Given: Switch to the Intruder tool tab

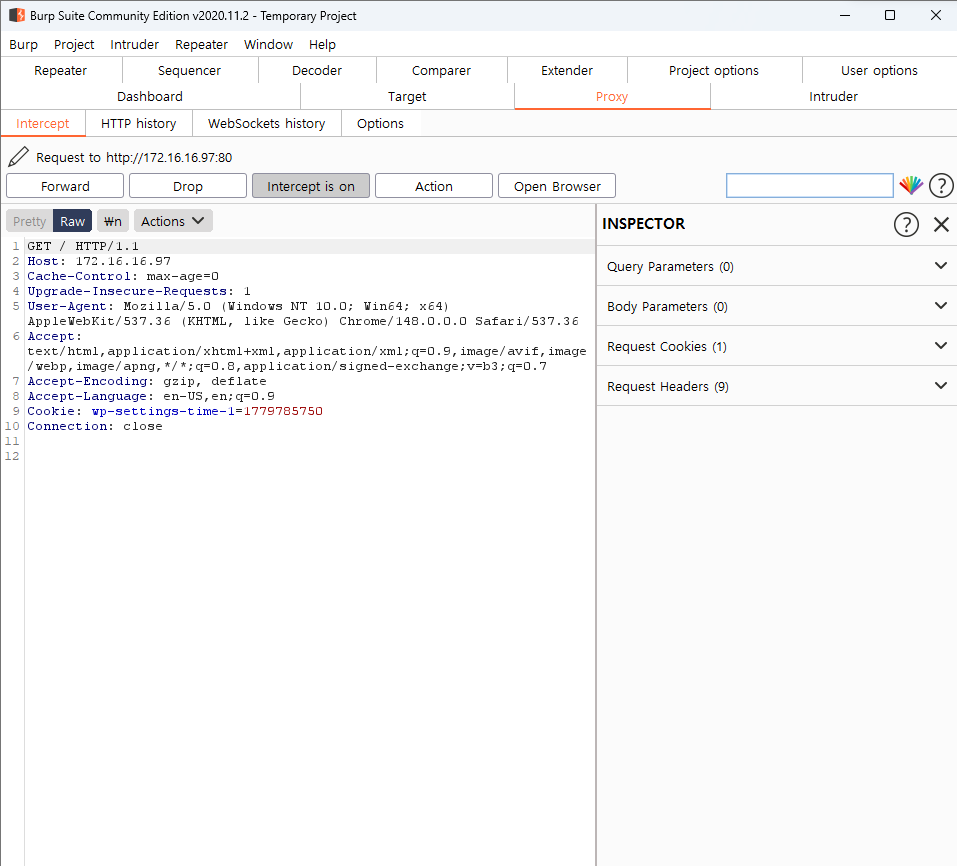Looking at the screenshot, I should click(x=833, y=96).
